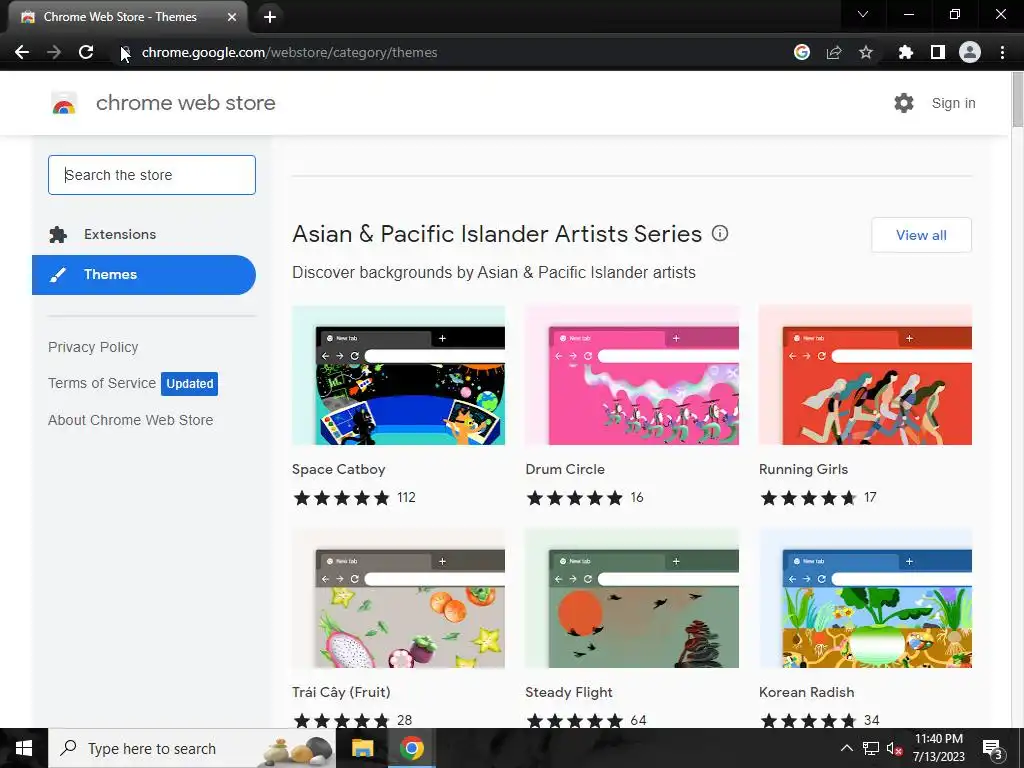Open the notification center icon
This screenshot has width=1024, height=768.
[x=993, y=750]
